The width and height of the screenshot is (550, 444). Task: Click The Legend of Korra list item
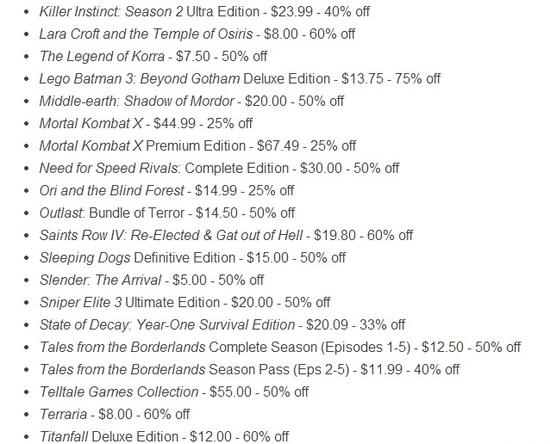pos(153,56)
